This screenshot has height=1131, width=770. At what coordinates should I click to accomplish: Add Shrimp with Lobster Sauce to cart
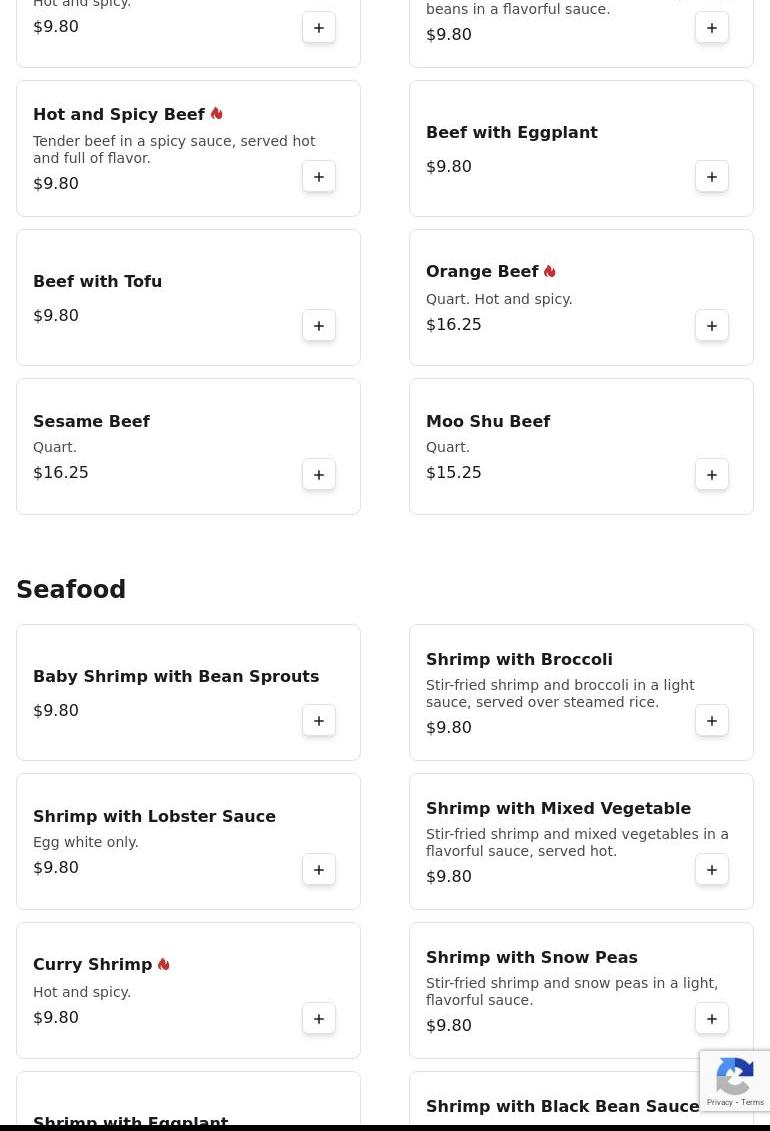point(319,870)
